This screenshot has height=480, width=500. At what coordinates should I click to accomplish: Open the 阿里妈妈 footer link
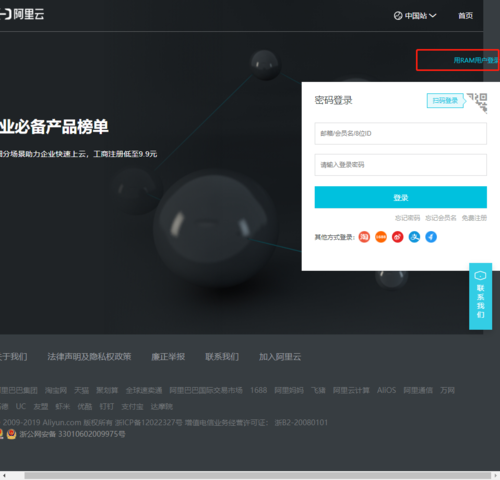point(289,390)
